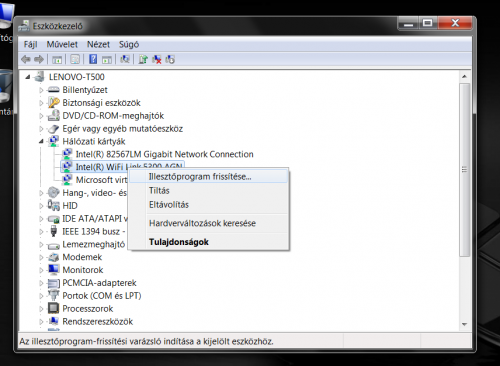Select the PCMCIA-adapterek label

[x=99, y=283]
